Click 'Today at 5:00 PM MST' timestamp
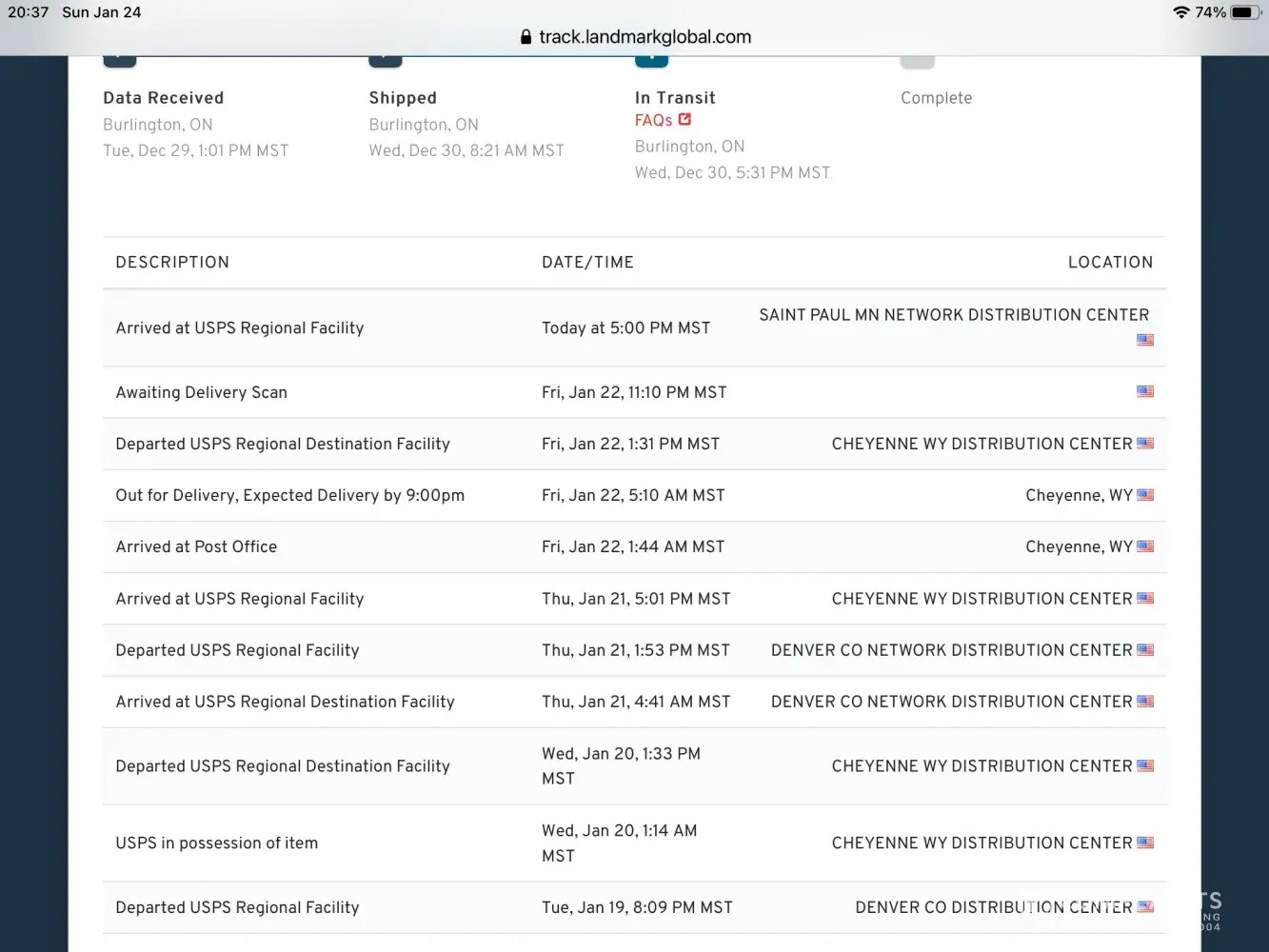Viewport: 1269px width, 952px height. (625, 328)
